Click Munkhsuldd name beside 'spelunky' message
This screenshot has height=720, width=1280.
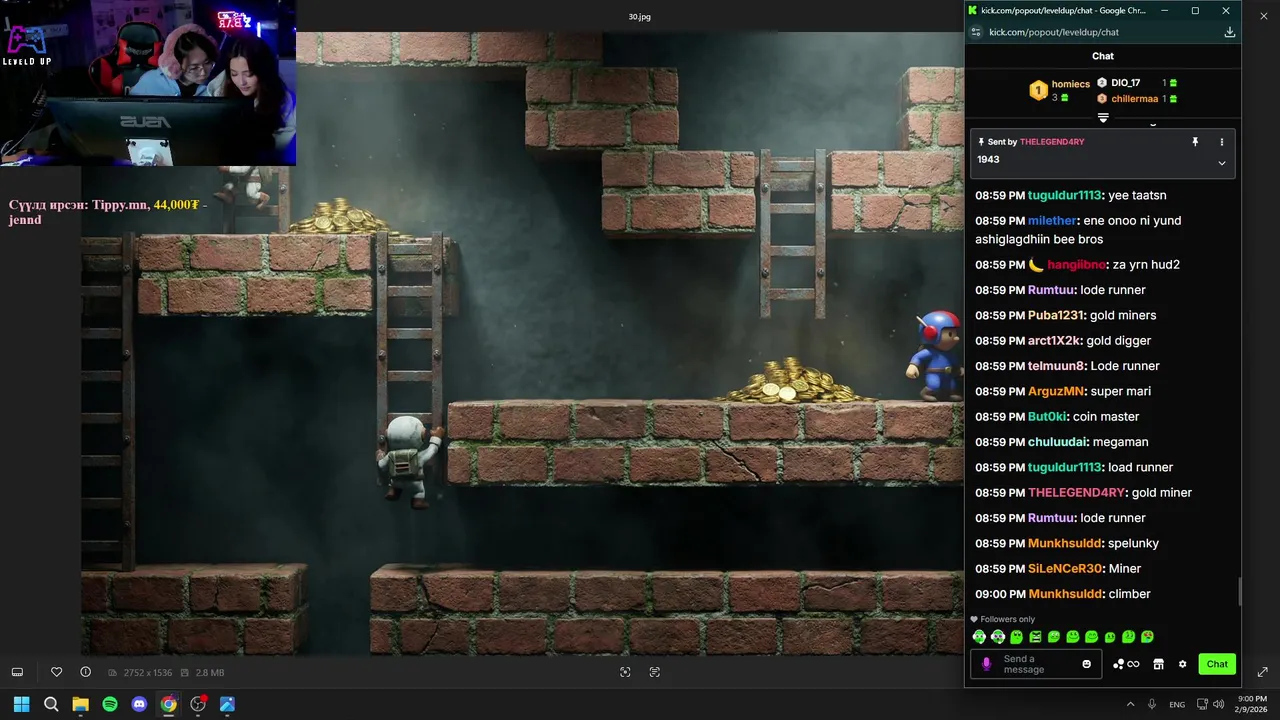[1065, 544]
